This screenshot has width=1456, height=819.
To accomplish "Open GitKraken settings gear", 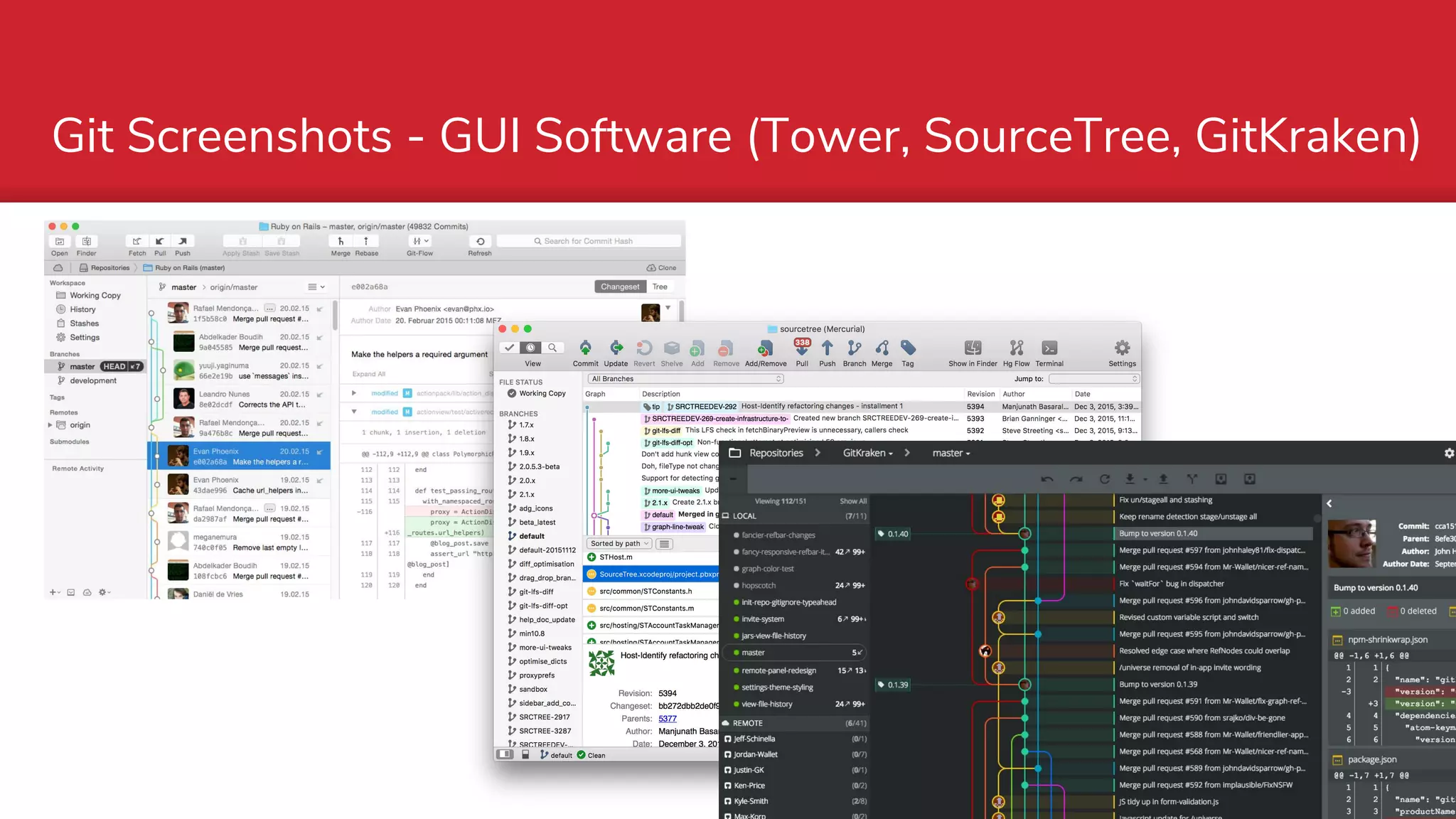I will 1449,453.
